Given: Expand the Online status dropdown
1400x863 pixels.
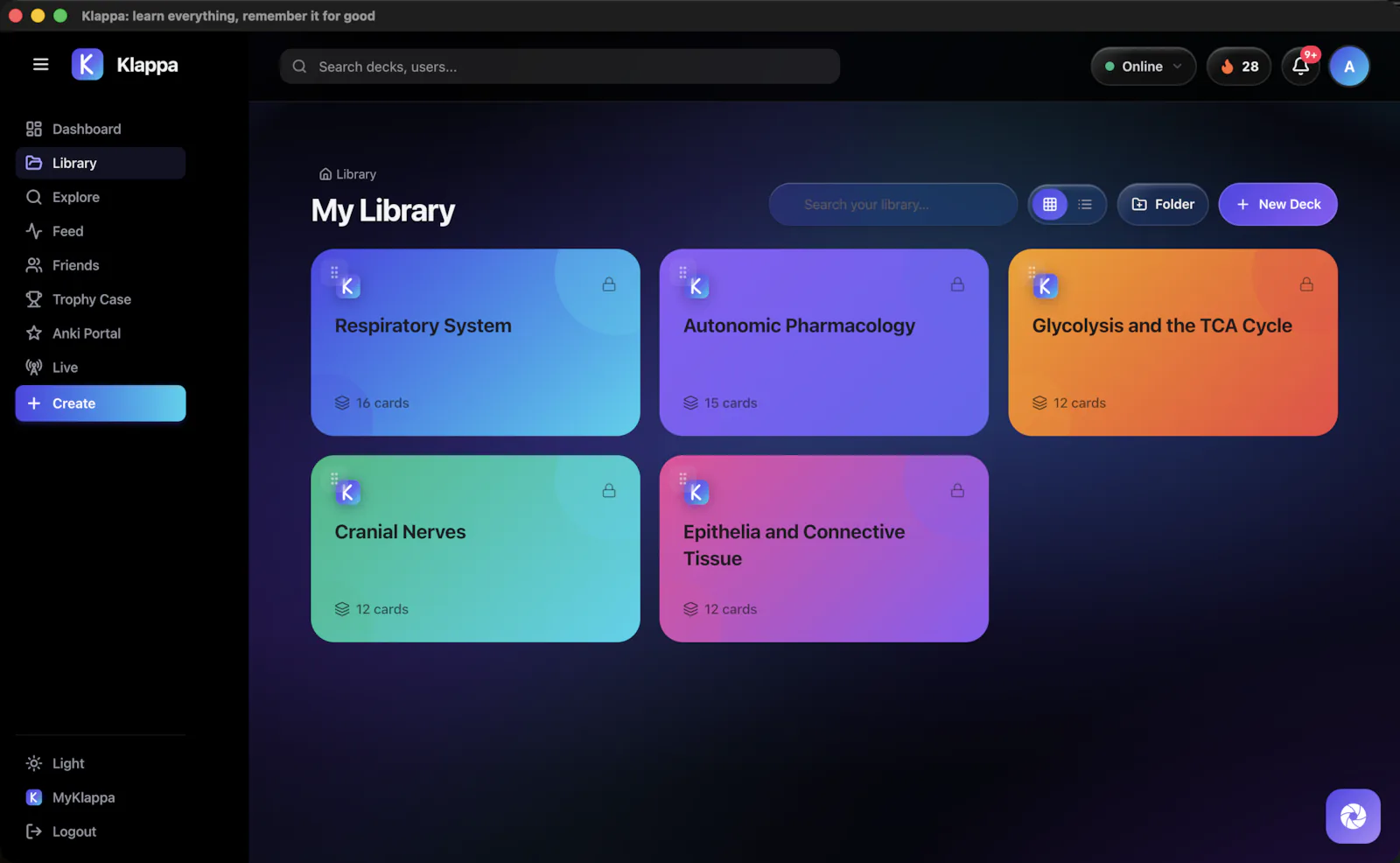Looking at the screenshot, I should point(1143,67).
